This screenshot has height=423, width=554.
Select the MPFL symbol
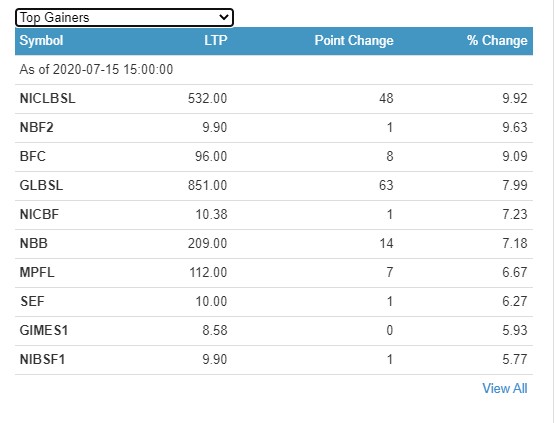[37, 272]
